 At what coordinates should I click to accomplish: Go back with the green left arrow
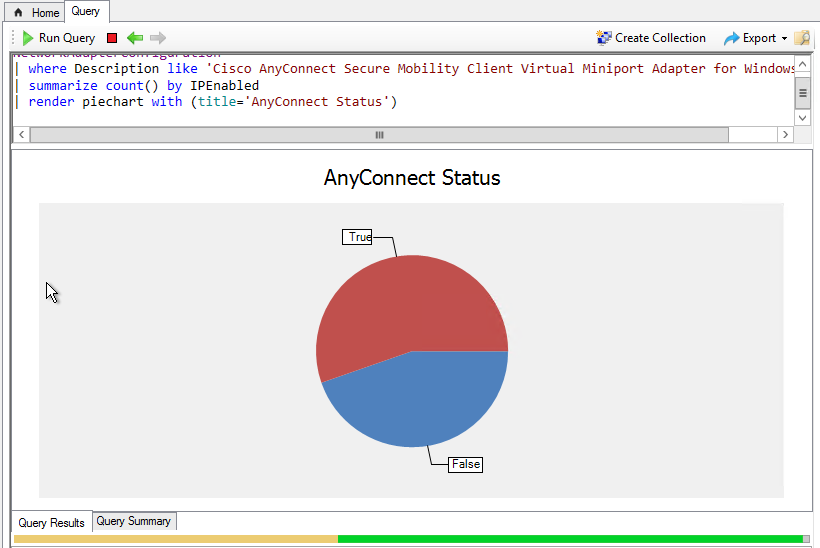click(135, 38)
